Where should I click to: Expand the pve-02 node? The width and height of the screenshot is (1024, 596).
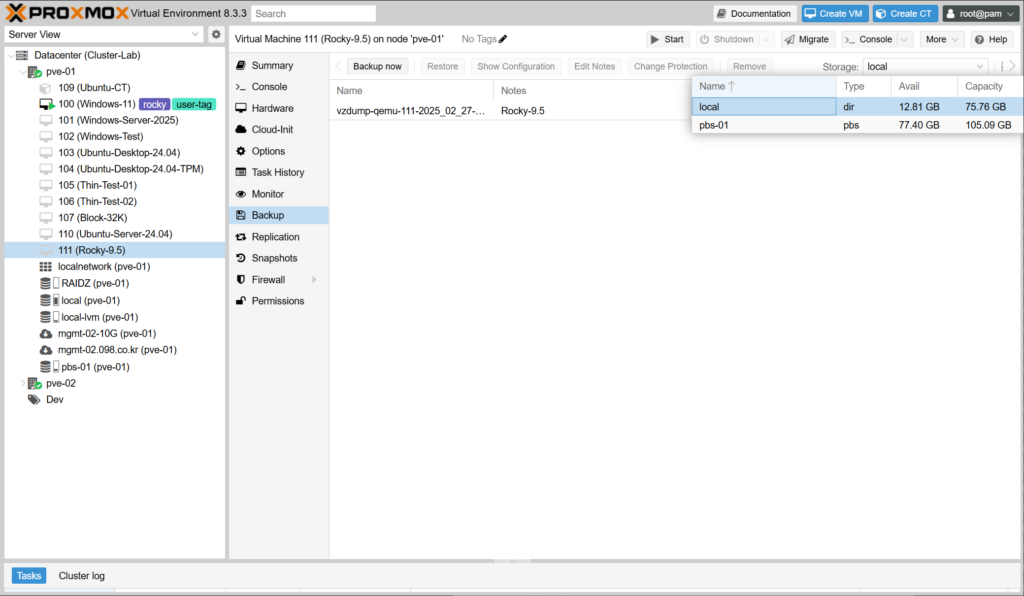pyautogui.click(x=24, y=383)
